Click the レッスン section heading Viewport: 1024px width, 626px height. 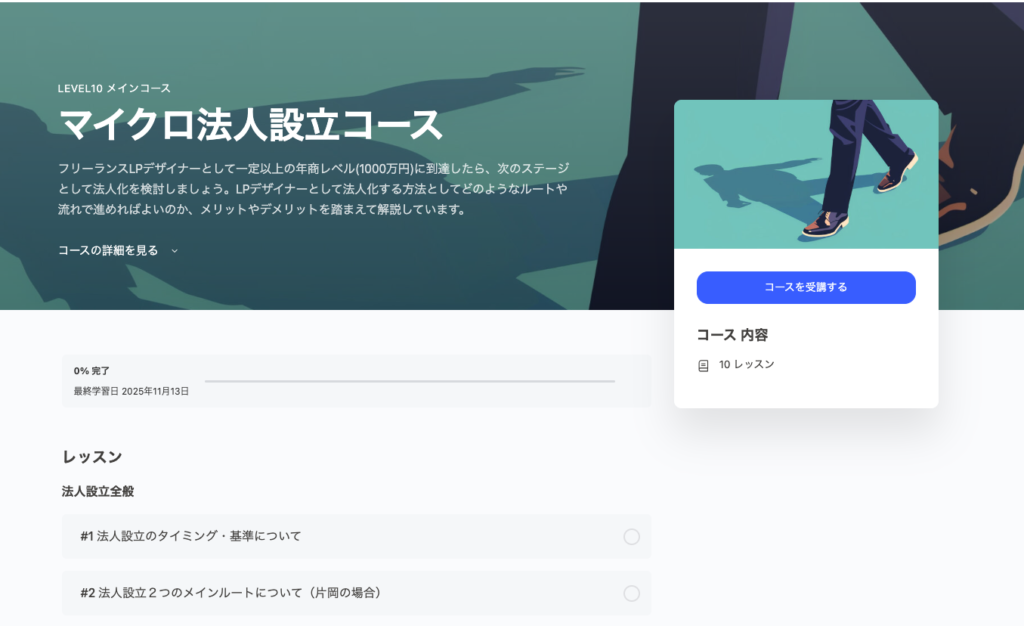tap(92, 457)
